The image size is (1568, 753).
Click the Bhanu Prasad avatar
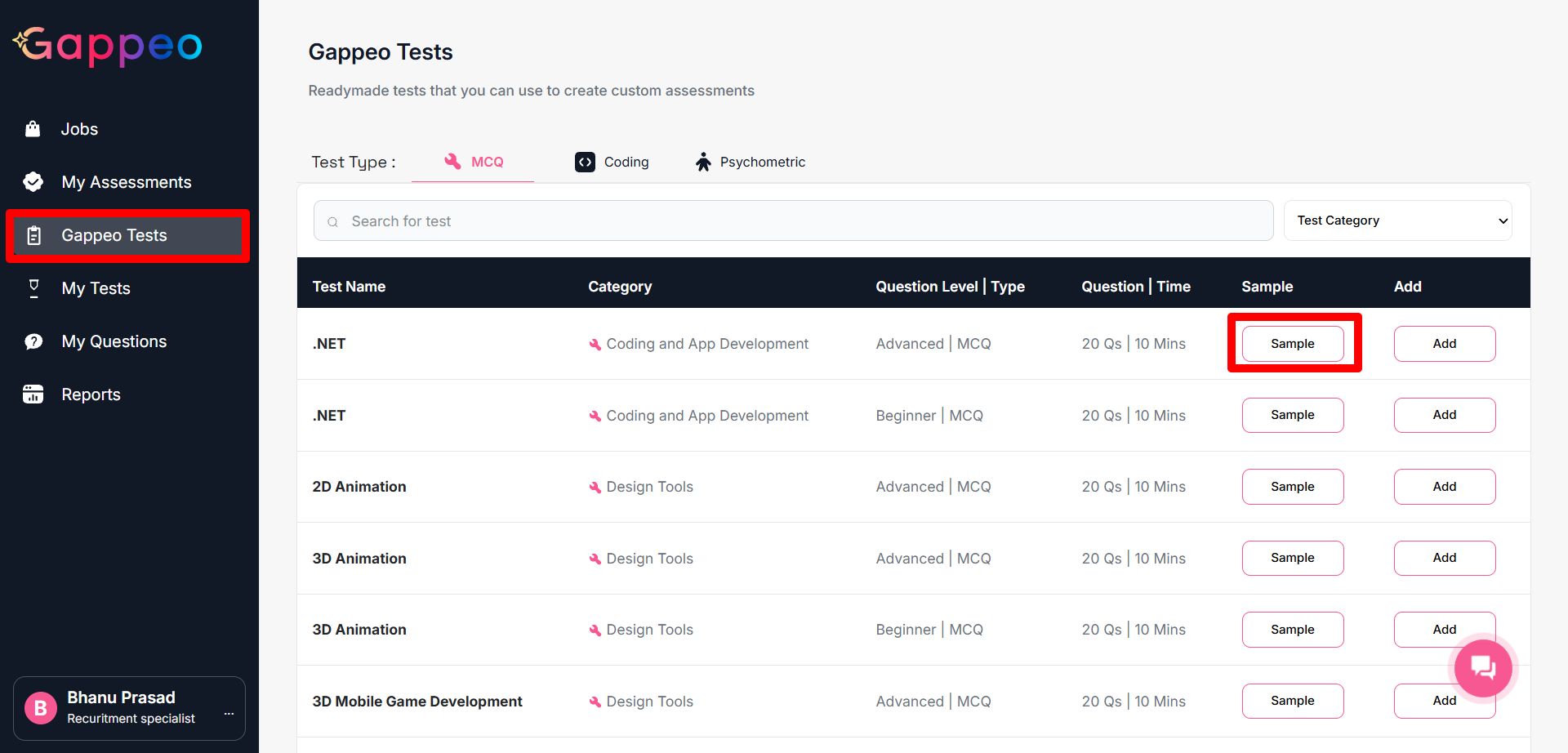(41, 708)
